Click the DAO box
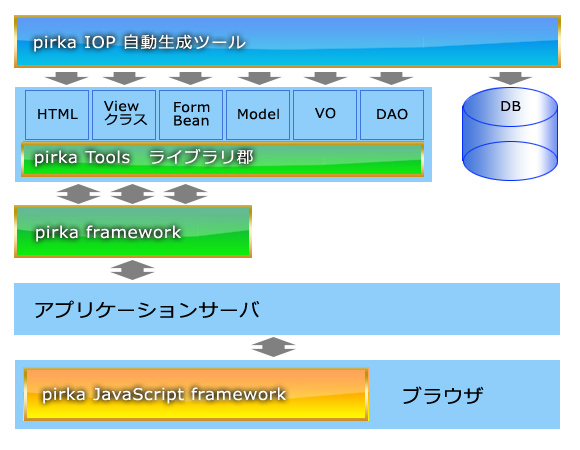This screenshot has width=580, height=450. pos(392,115)
